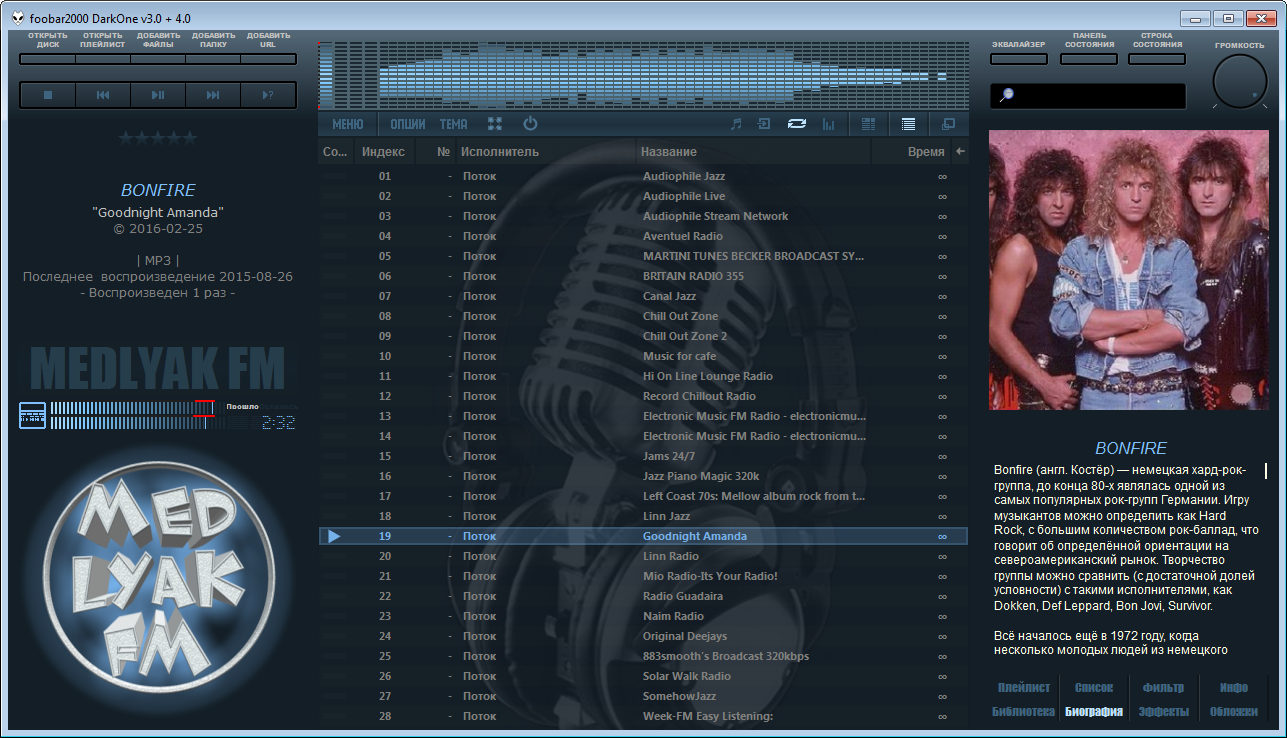Viewport: 1287px width, 738px height.
Task: Toggle the repeat loop icon
Action: tap(797, 124)
